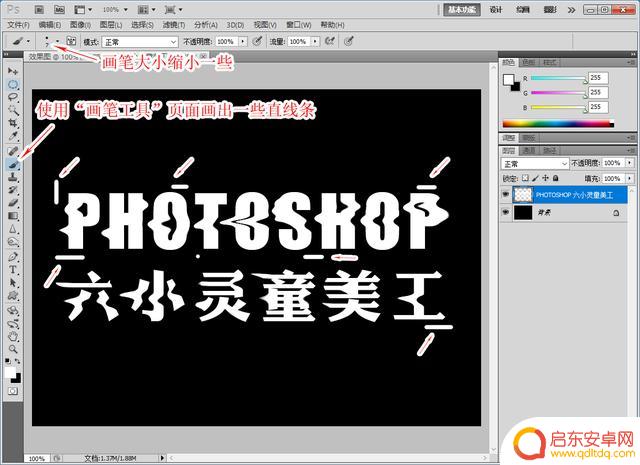Viewport: 640px width, 465px height.
Task: Toggle lock transparent pixels
Action: tap(525, 178)
